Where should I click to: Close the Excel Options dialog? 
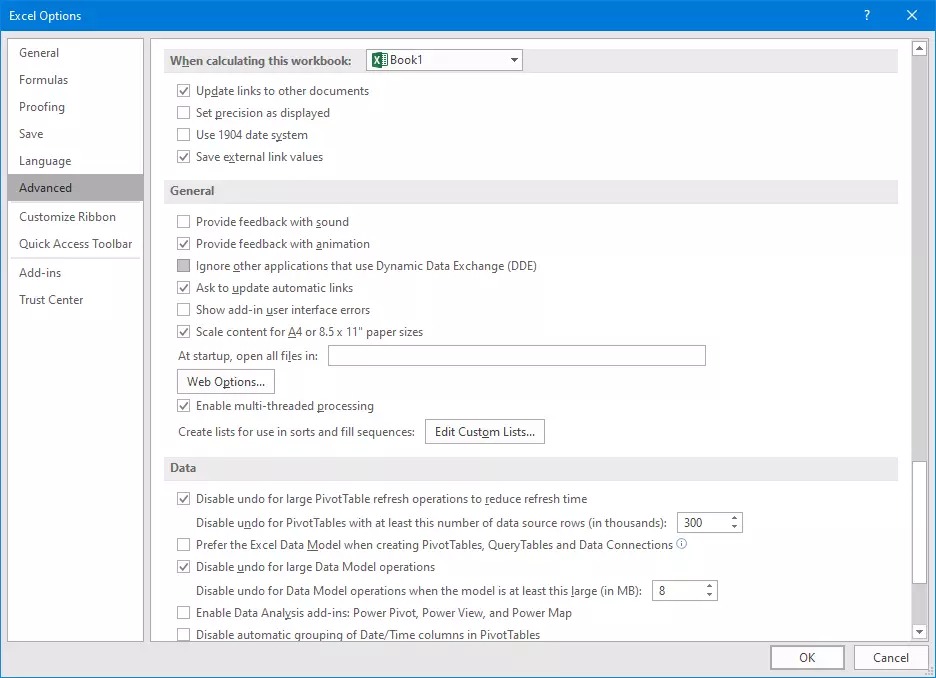click(912, 16)
